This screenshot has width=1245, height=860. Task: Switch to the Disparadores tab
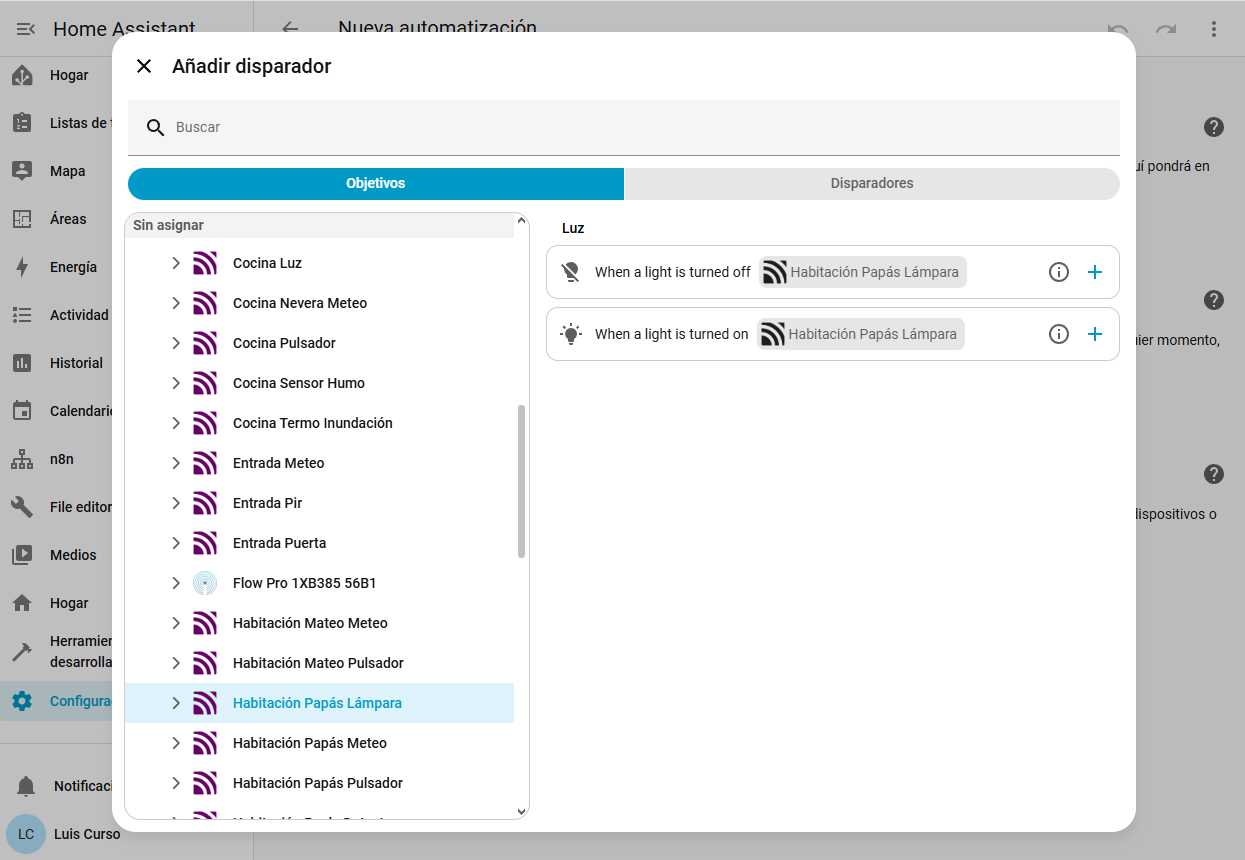coord(871,184)
